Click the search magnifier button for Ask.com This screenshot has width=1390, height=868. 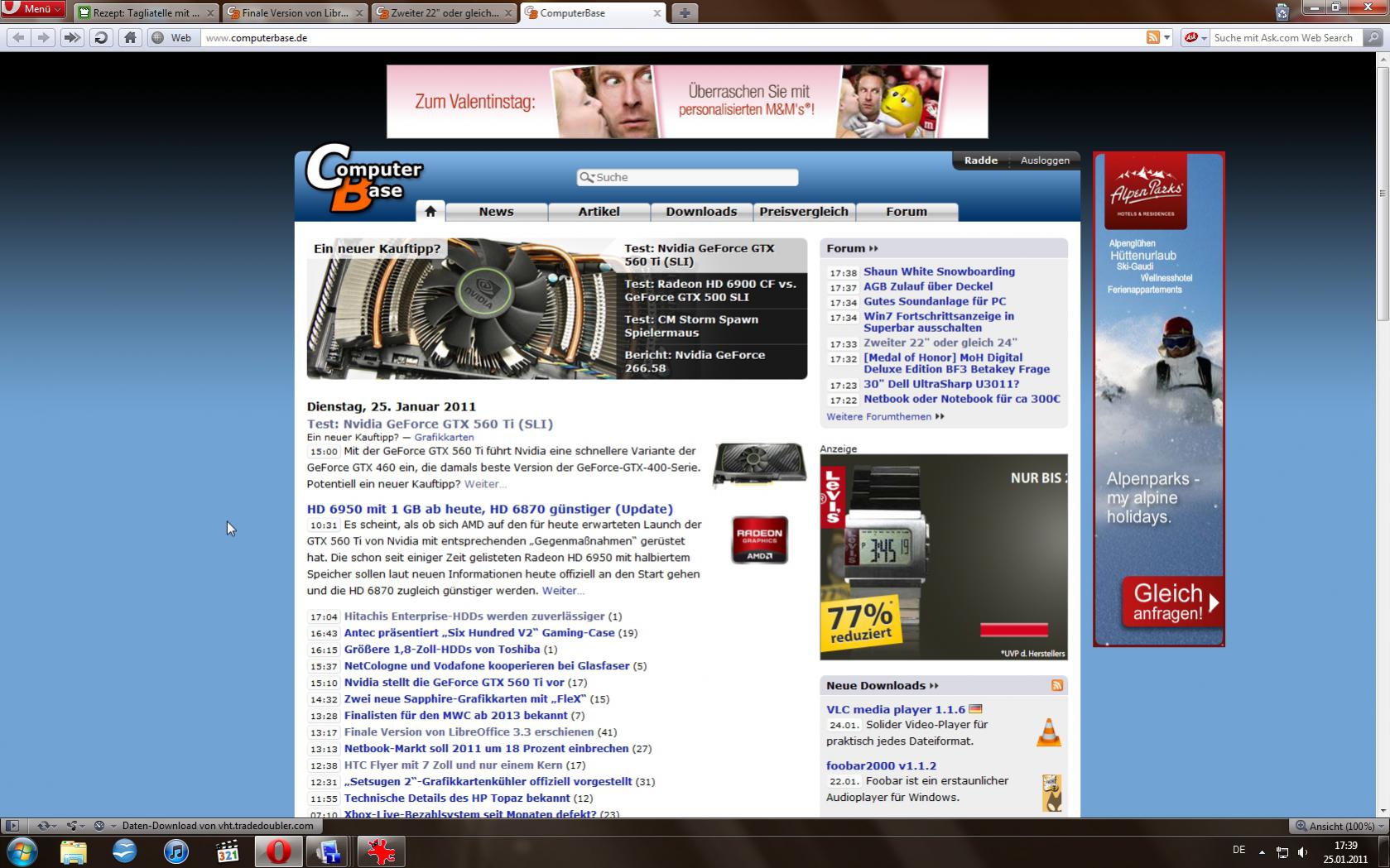point(1373,37)
